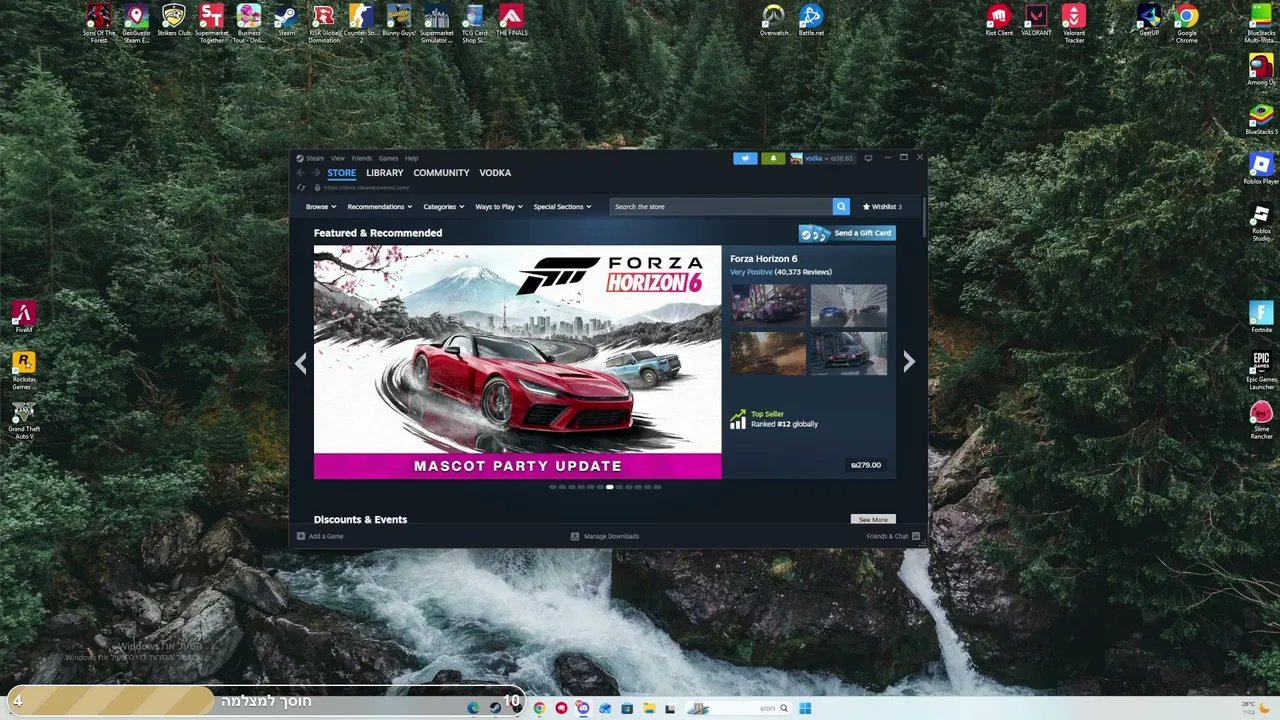The image size is (1280, 720).
Task: Open the Wishlist link
Action: coord(882,207)
